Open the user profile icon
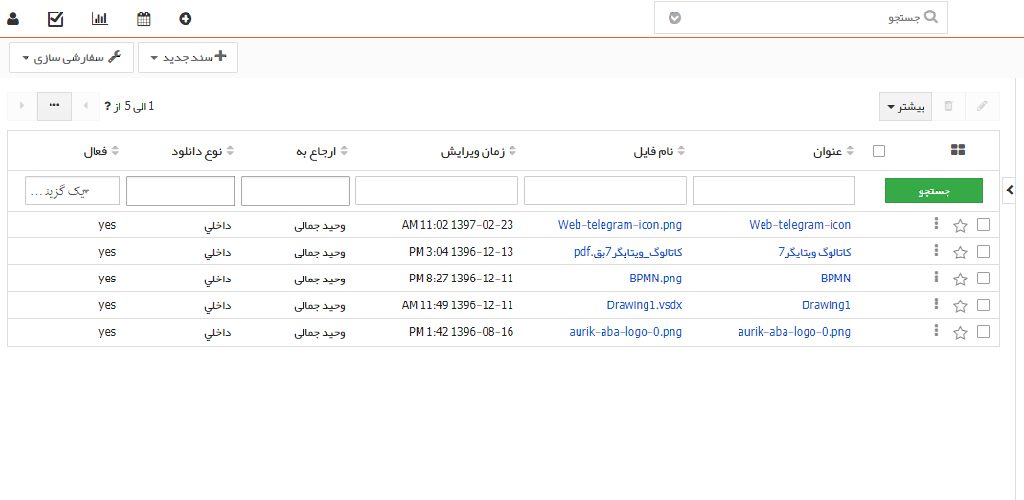Image resolution: width=1024 pixels, height=500 pixels. coord(13,18)
